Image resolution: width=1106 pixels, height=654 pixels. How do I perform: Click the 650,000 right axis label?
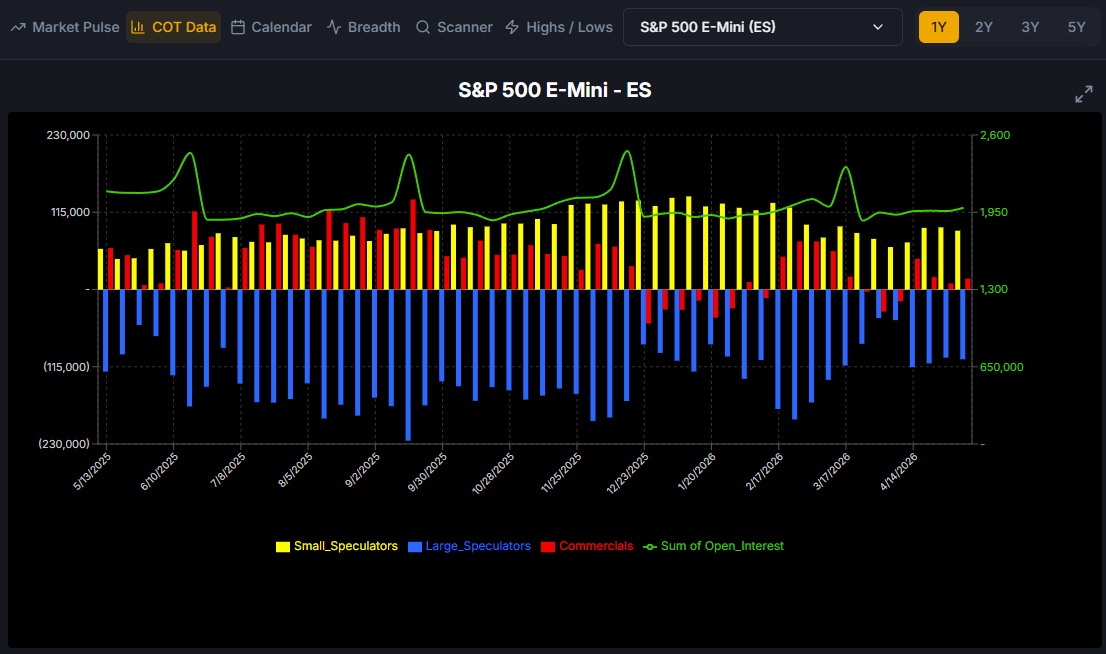(1002, 367)
